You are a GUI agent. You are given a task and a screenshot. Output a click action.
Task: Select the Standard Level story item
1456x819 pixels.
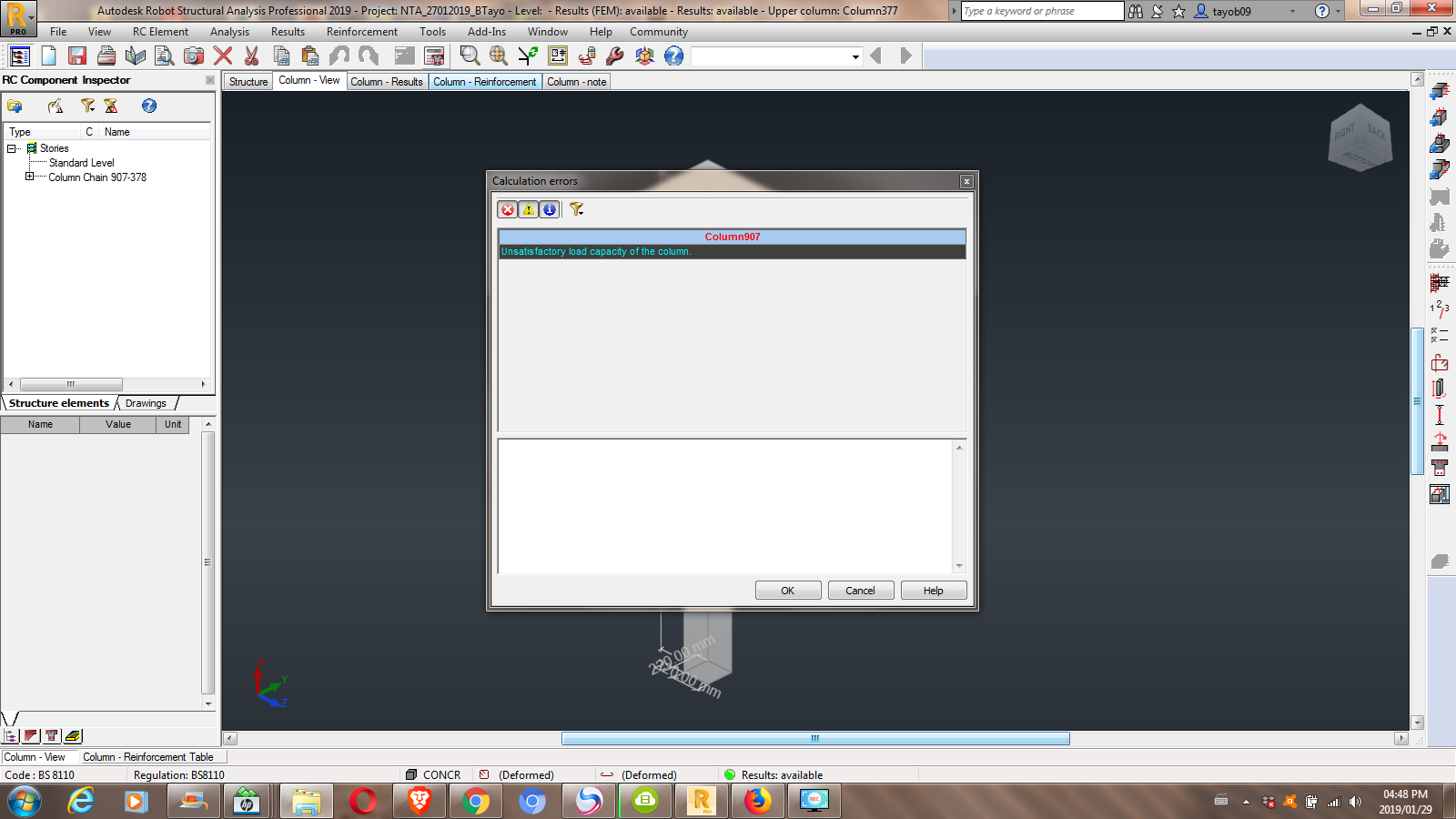pyautogui.click(x=82, y=162)
